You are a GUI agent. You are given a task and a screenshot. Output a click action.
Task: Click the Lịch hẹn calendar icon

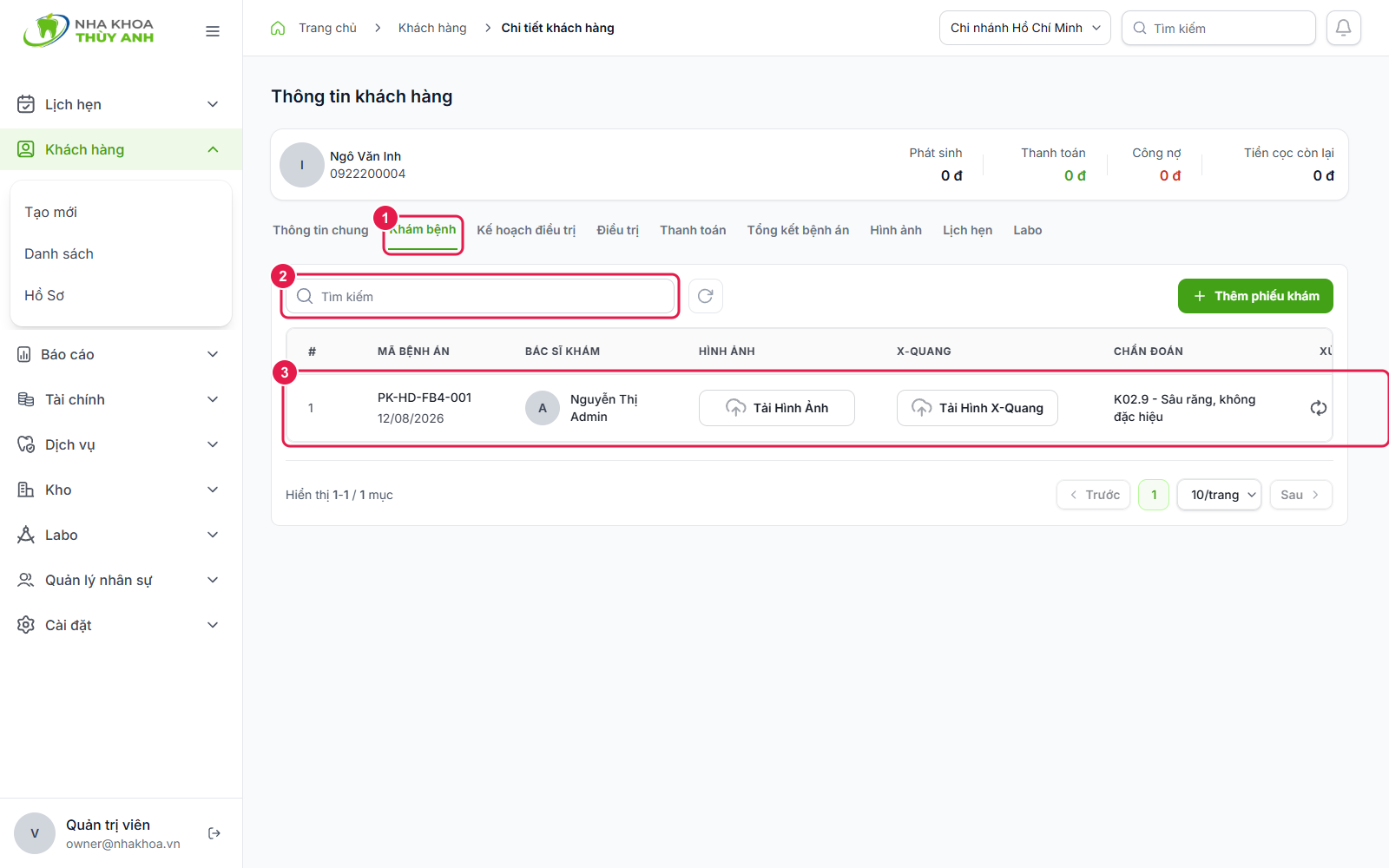26,104
